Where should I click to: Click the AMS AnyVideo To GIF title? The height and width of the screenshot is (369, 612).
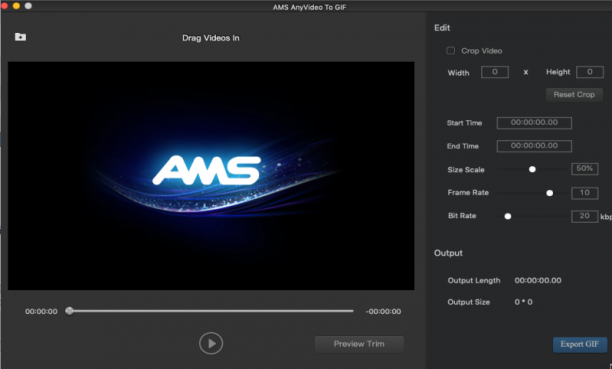coord(310,7)
